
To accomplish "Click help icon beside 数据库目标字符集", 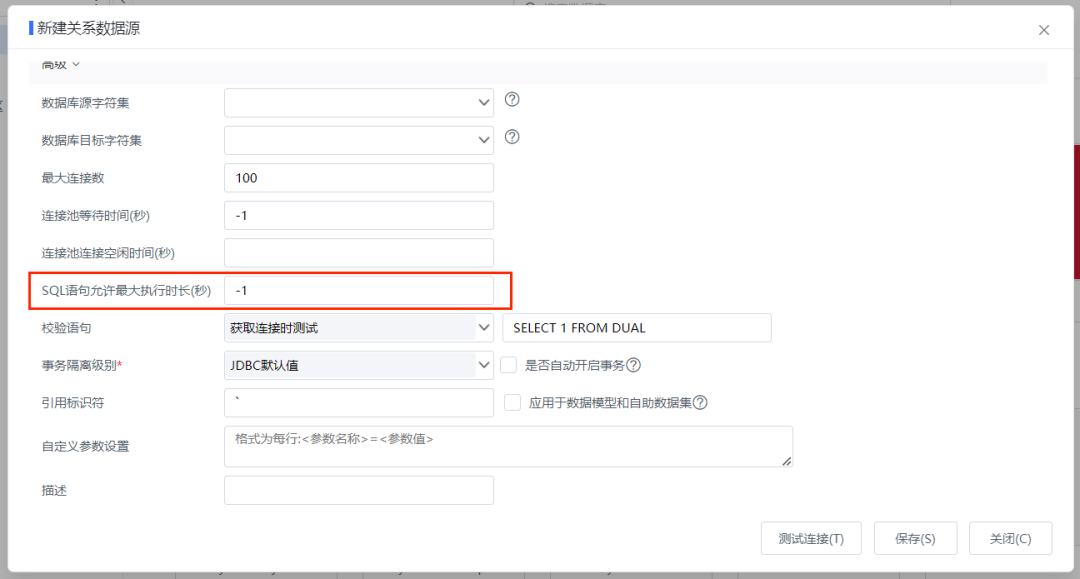I will (512, 137).
